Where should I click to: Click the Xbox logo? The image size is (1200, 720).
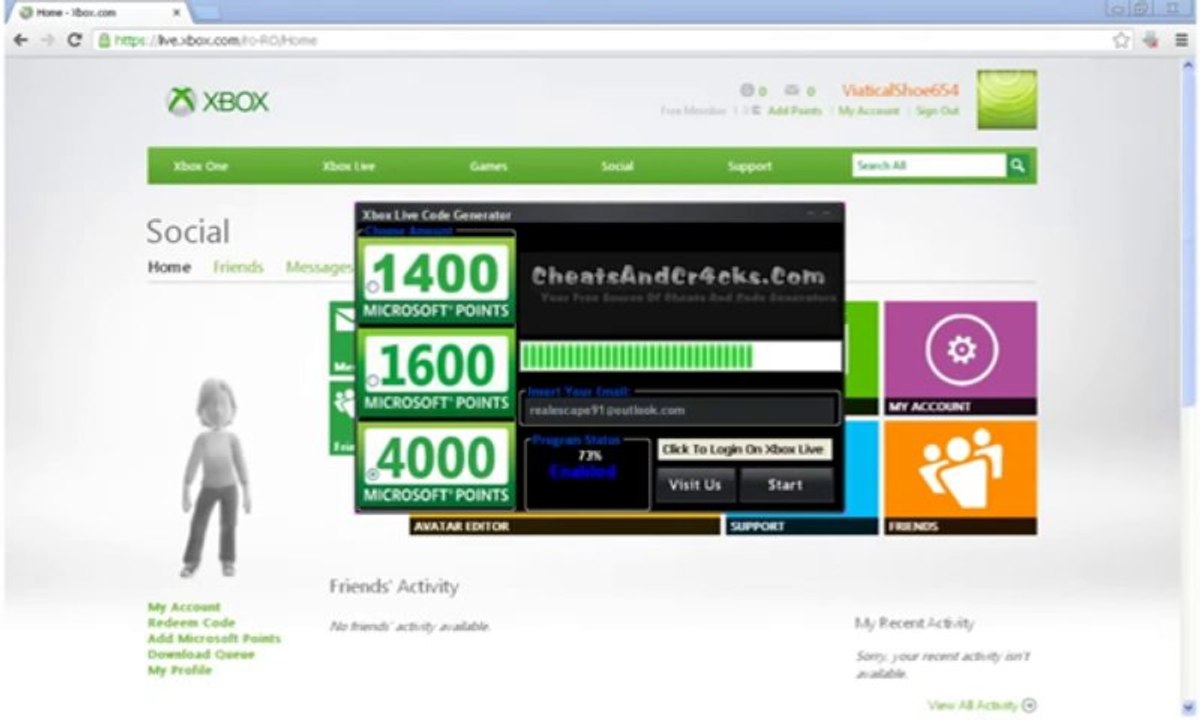(218, 102)
